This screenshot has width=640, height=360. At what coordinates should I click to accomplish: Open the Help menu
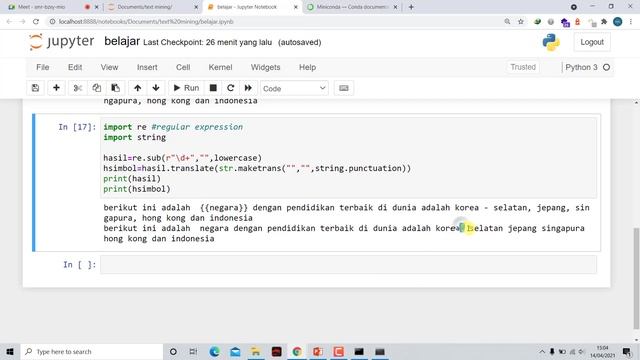[x=307, y=67]
